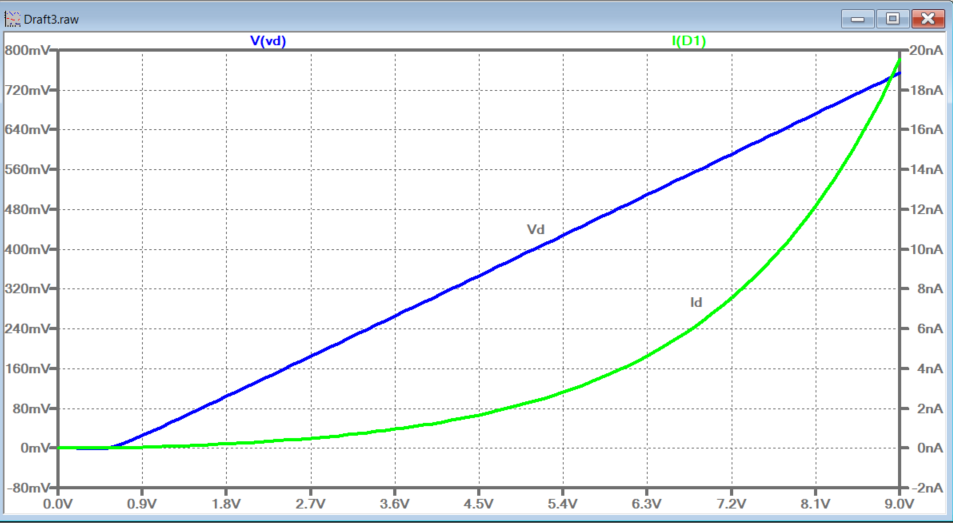The width and height of the screenshot is (953, 523).
Task: Click the 400mV left axis label
Action: tap(27, 249)
